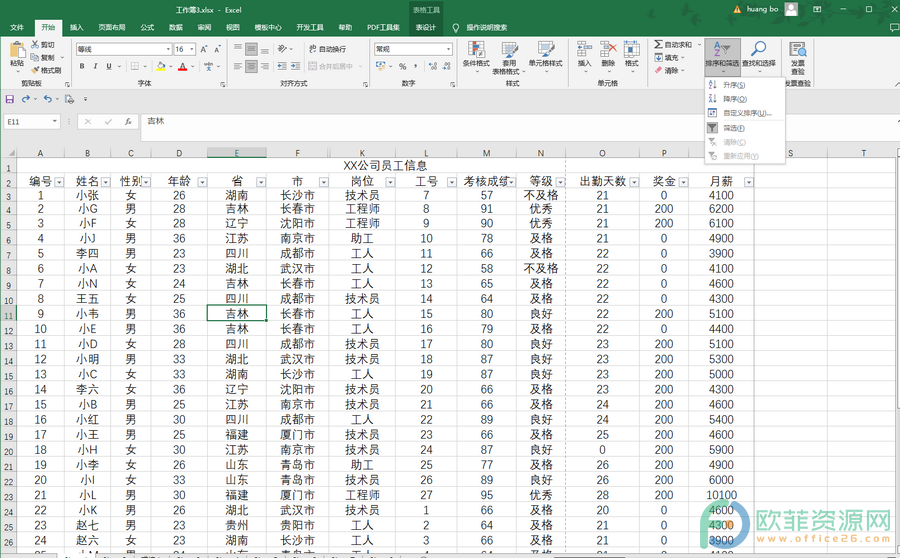Choose 降序(O) in the sort menu
The height and width of the screenshot is (558, 900).
point(744,99)
